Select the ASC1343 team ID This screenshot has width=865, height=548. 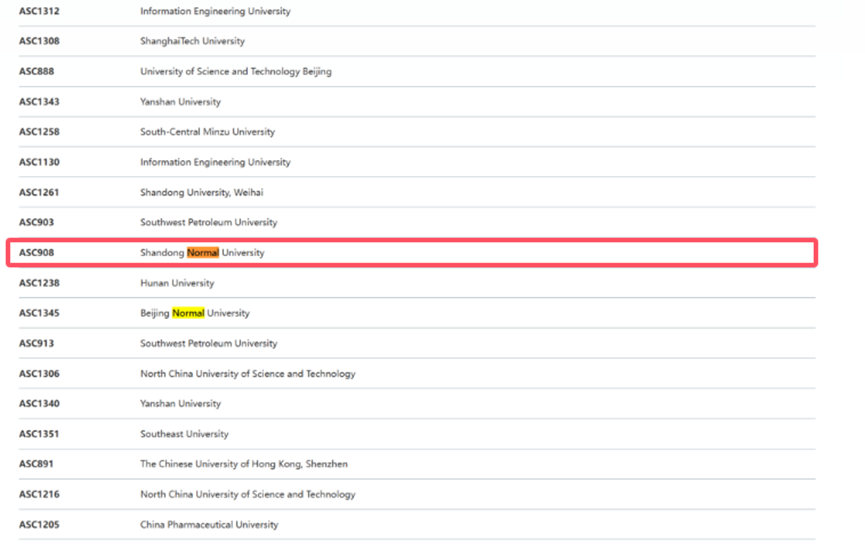click(39, 102)
